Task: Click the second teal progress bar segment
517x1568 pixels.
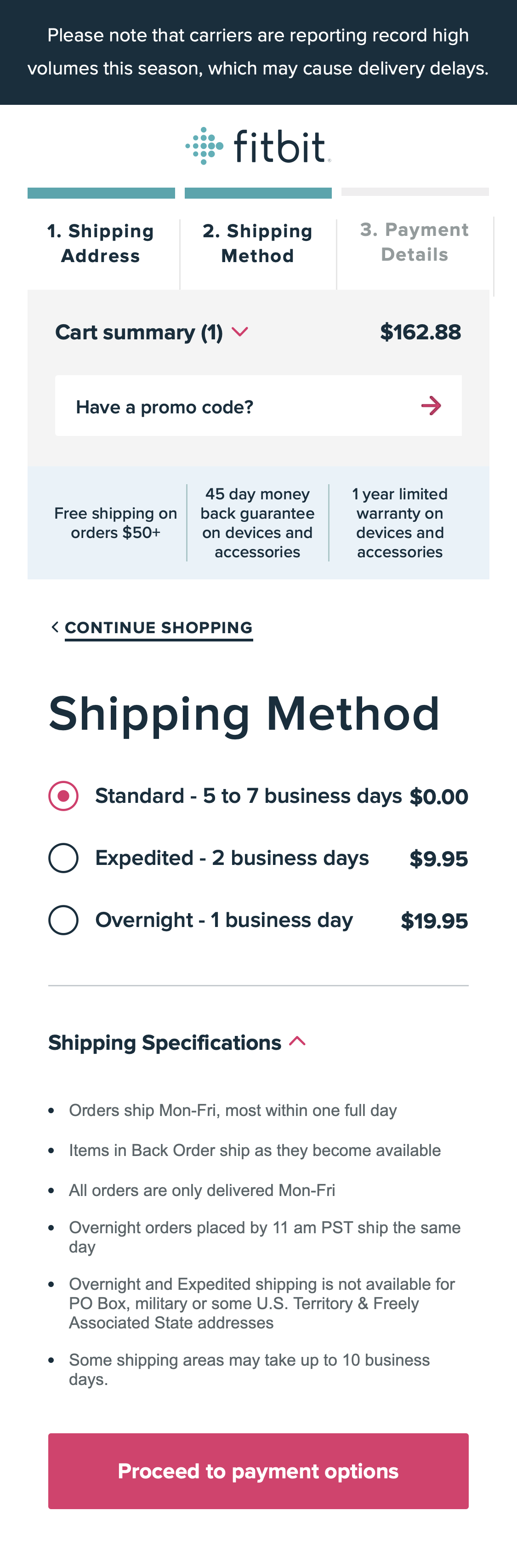Action: coord(258,193)
